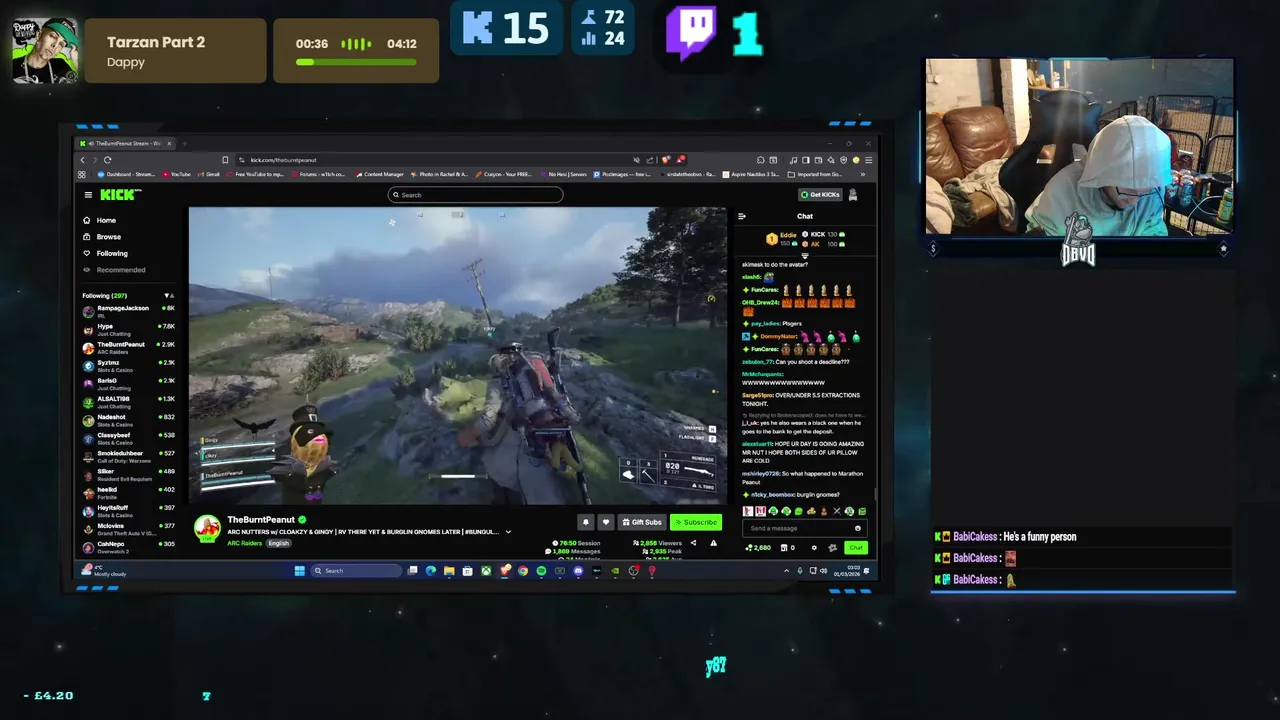Viewport: 1280px width, 720px height.
Task: Open the Windows Start menu
Action: point(299,571)
